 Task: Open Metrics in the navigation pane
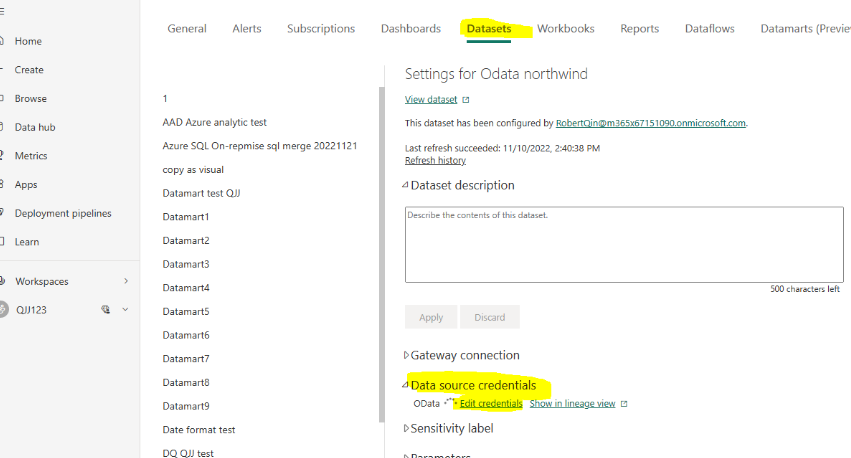pos(31,156)
